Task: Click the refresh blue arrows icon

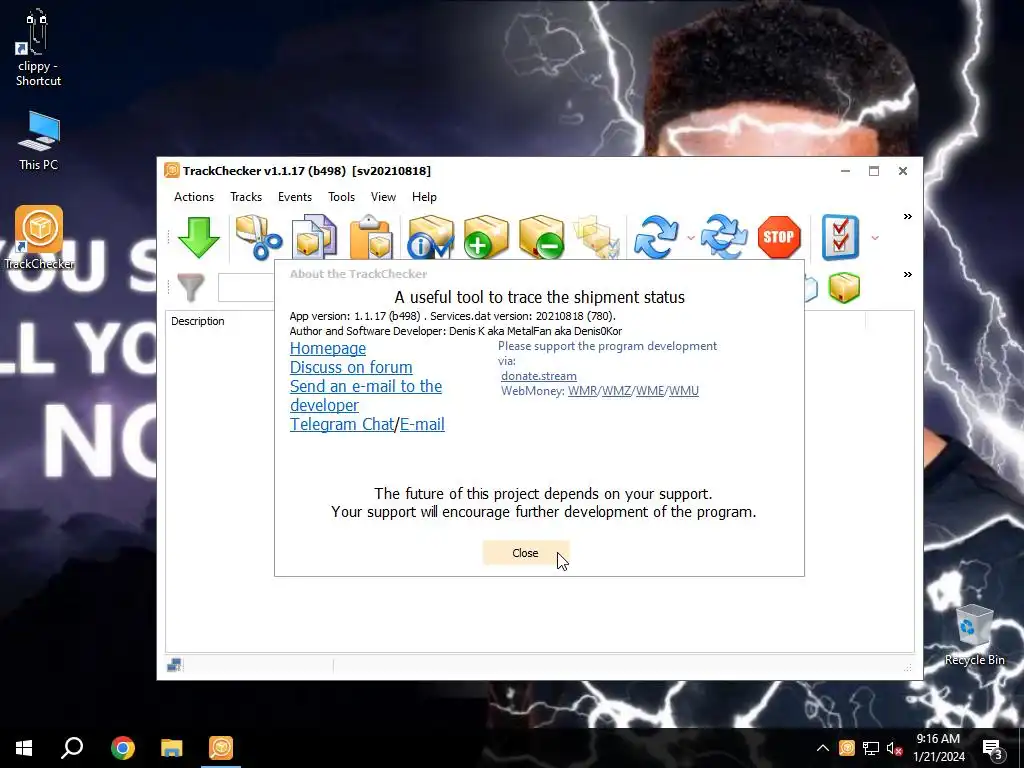Action: coord(656,237)
